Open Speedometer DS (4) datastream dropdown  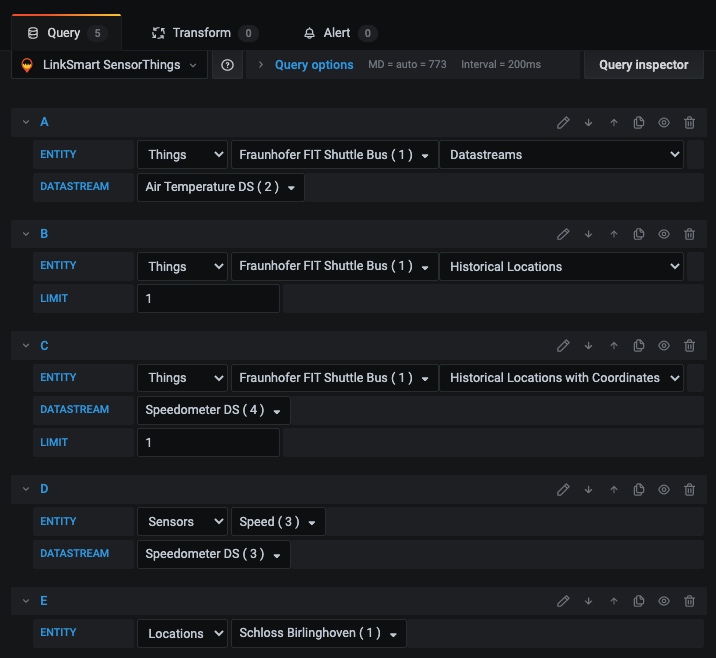[214, 411]
